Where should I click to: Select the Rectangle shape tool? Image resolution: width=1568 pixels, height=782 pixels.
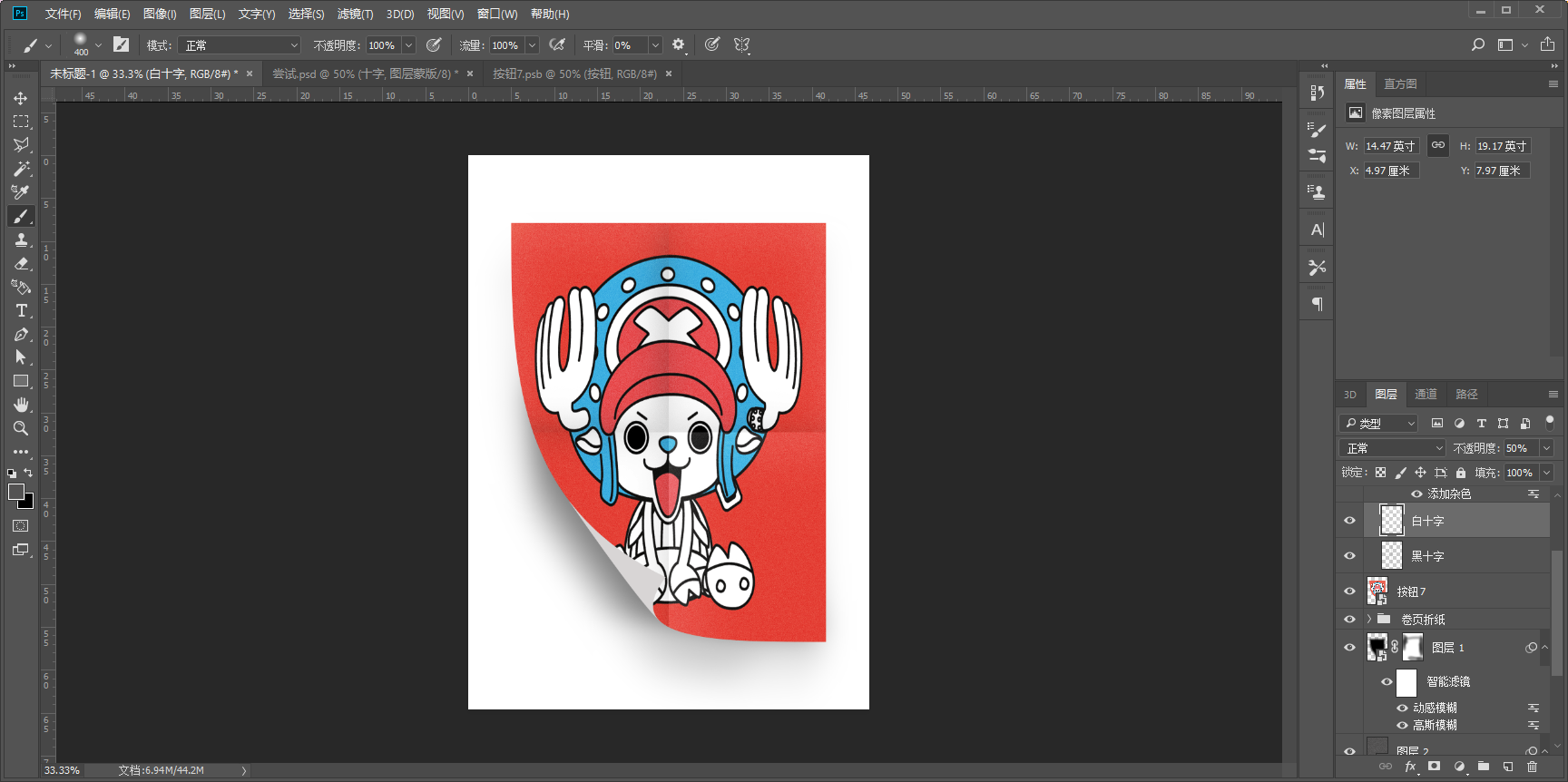[21, 381]
